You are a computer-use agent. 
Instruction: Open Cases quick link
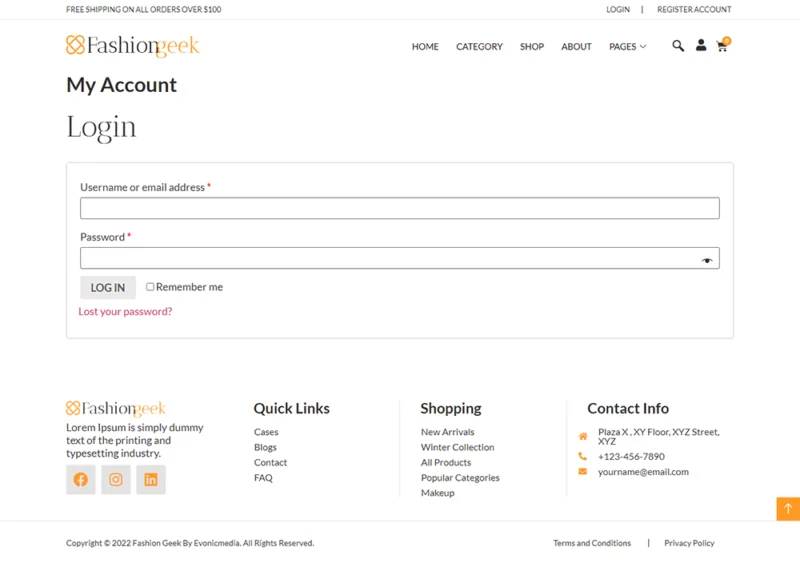[x=266, y=432]
